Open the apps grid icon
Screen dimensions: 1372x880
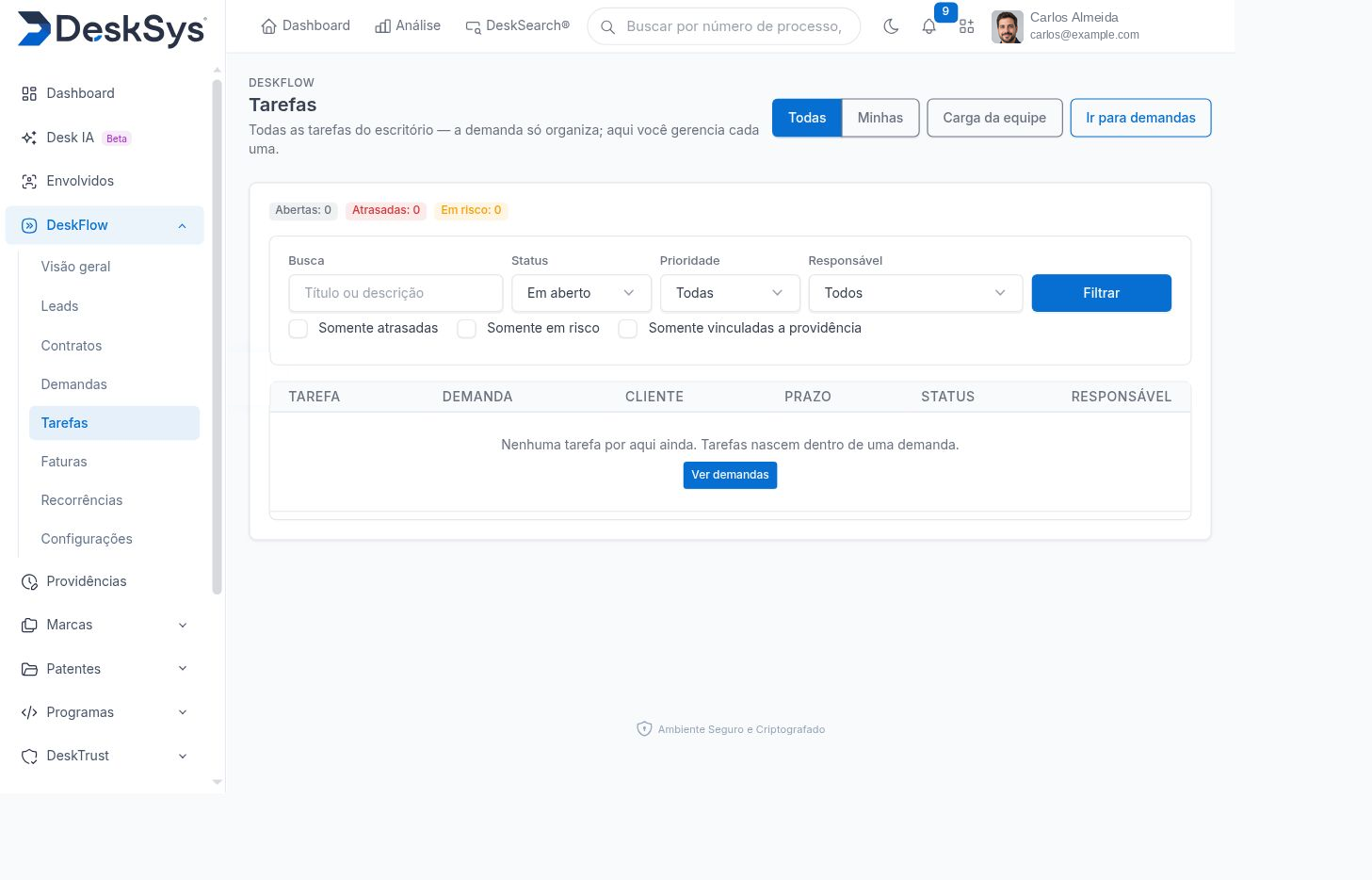click(x=966, y=26)
